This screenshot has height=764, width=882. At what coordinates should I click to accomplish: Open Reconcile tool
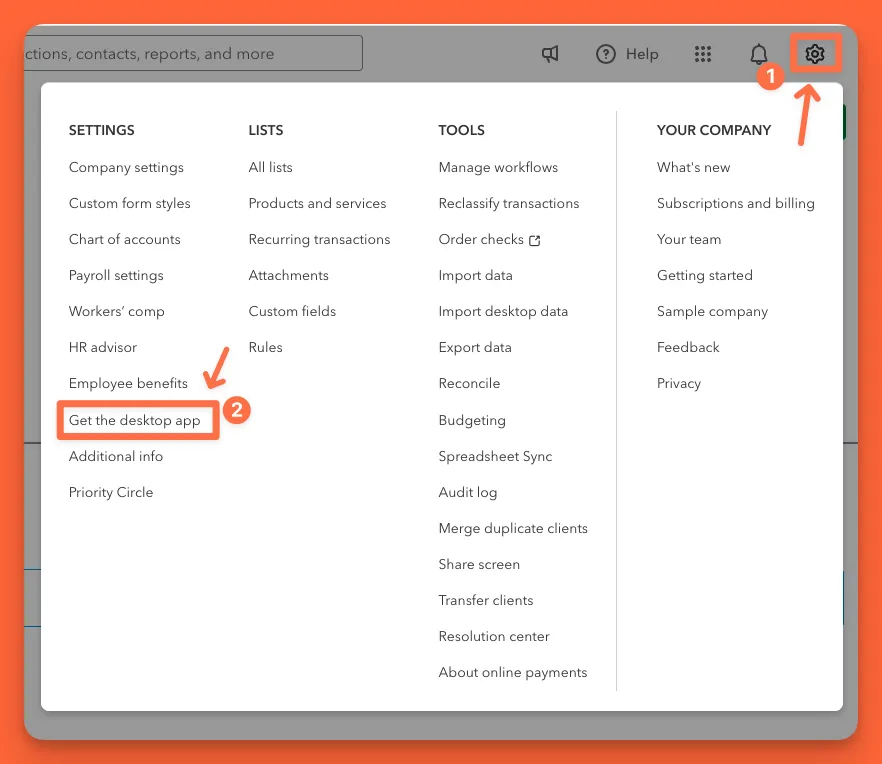[x=469, y=383]
